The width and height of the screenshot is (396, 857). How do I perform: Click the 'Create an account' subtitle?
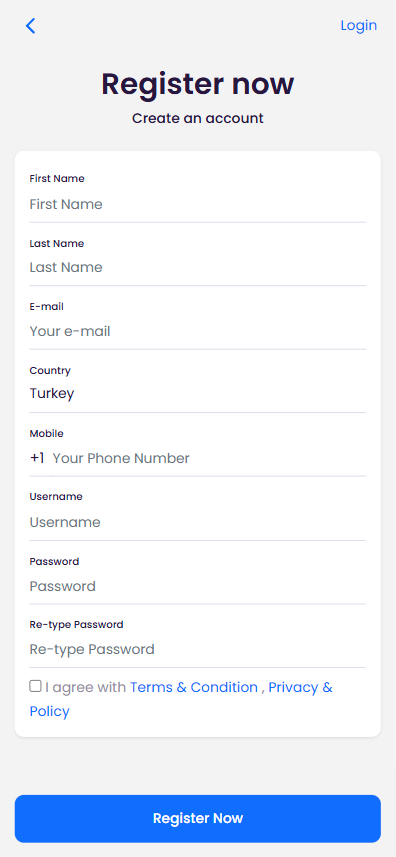pos(198,118)
